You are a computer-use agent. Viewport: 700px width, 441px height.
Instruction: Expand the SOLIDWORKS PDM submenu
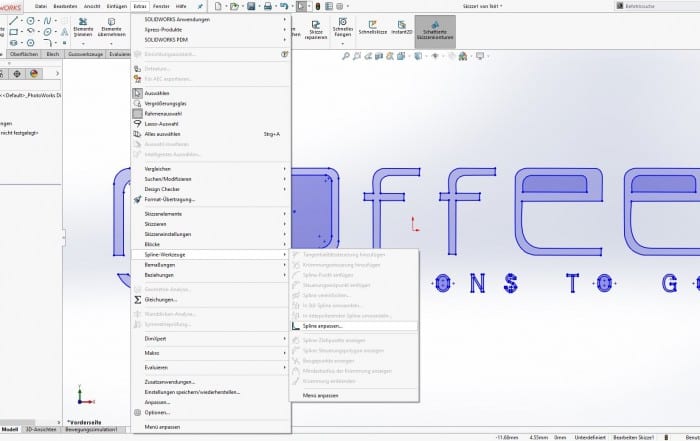coord(211,40)
